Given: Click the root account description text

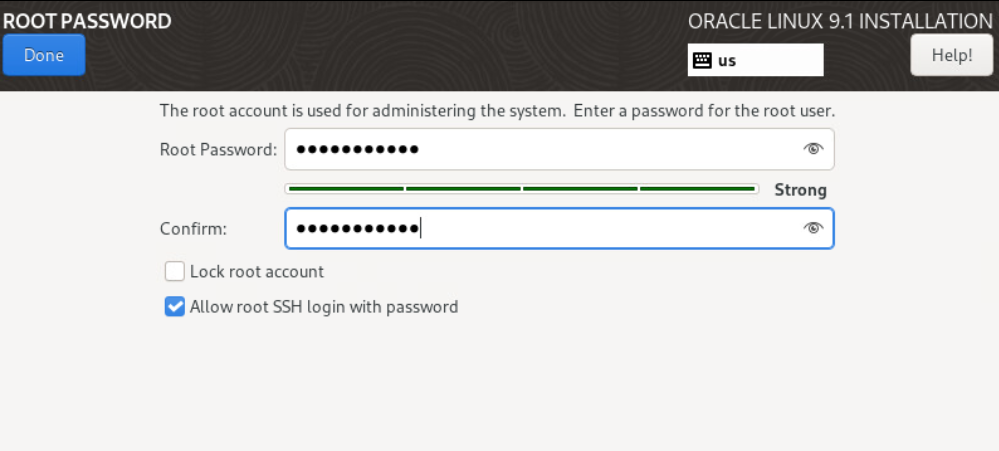Looking at the screenshot, I should pos(497,110).
